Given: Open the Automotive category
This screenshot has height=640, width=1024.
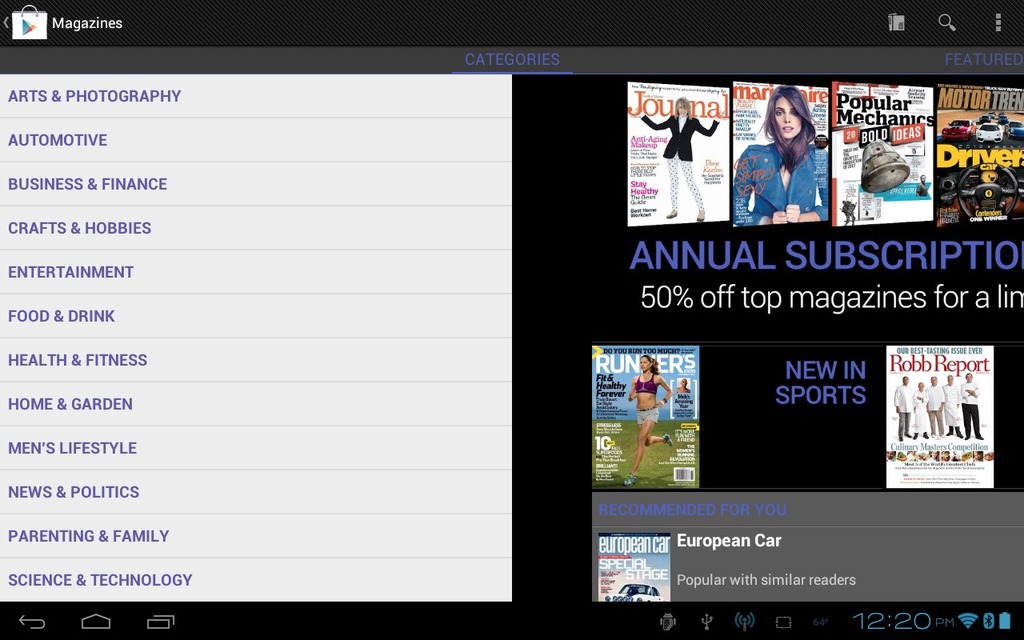Looking at the screenshot, I should [x=255, y=140].
